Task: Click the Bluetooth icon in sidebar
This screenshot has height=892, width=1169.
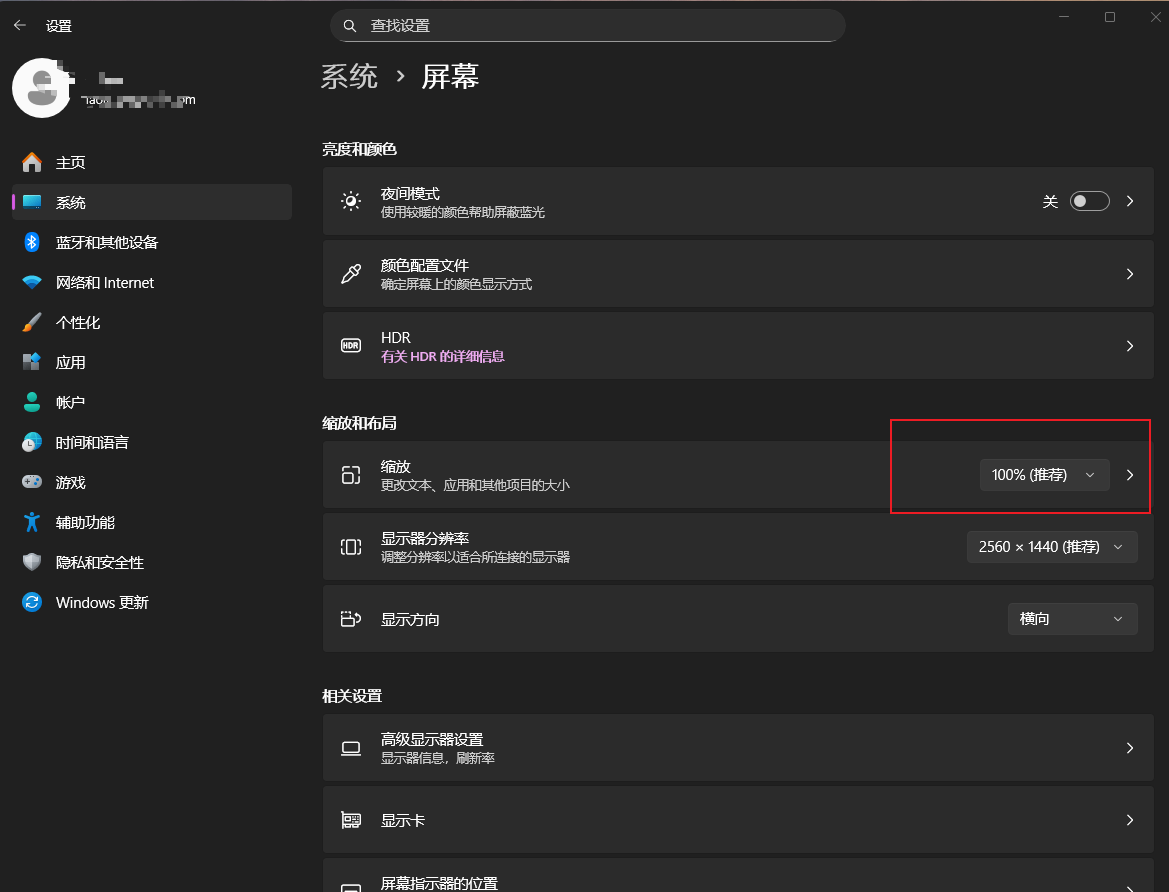Action: pyautogui.click(x=32, y=242)
